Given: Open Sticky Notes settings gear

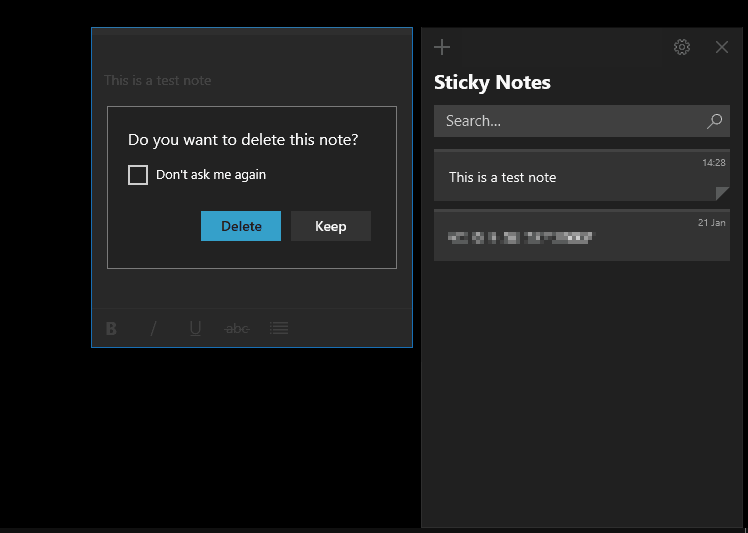Looking at the screenshot, I should click(682, 47).
